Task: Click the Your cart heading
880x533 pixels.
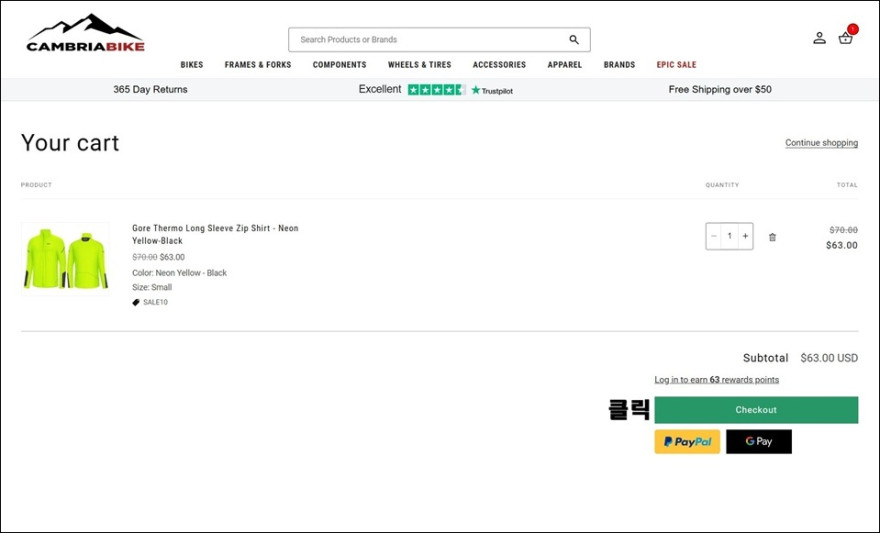Action: [x=70, y=143]
